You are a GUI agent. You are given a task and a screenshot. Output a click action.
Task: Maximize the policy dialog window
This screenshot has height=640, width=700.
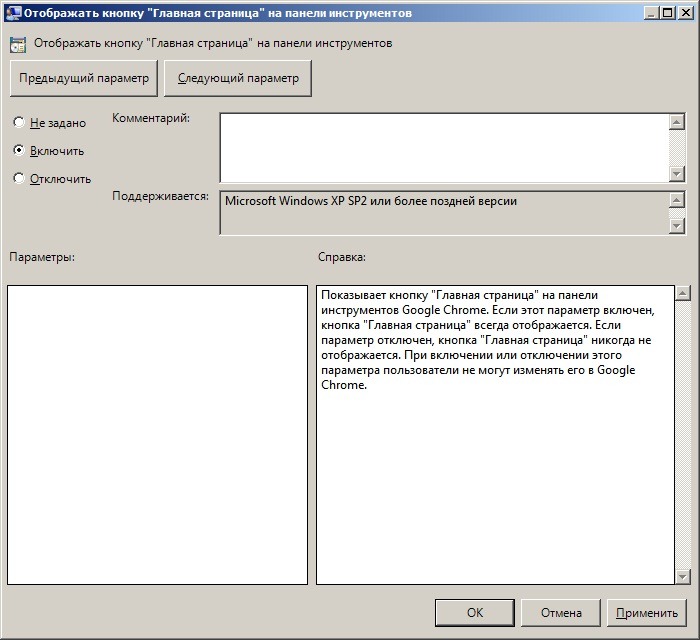tap(667, 13)
